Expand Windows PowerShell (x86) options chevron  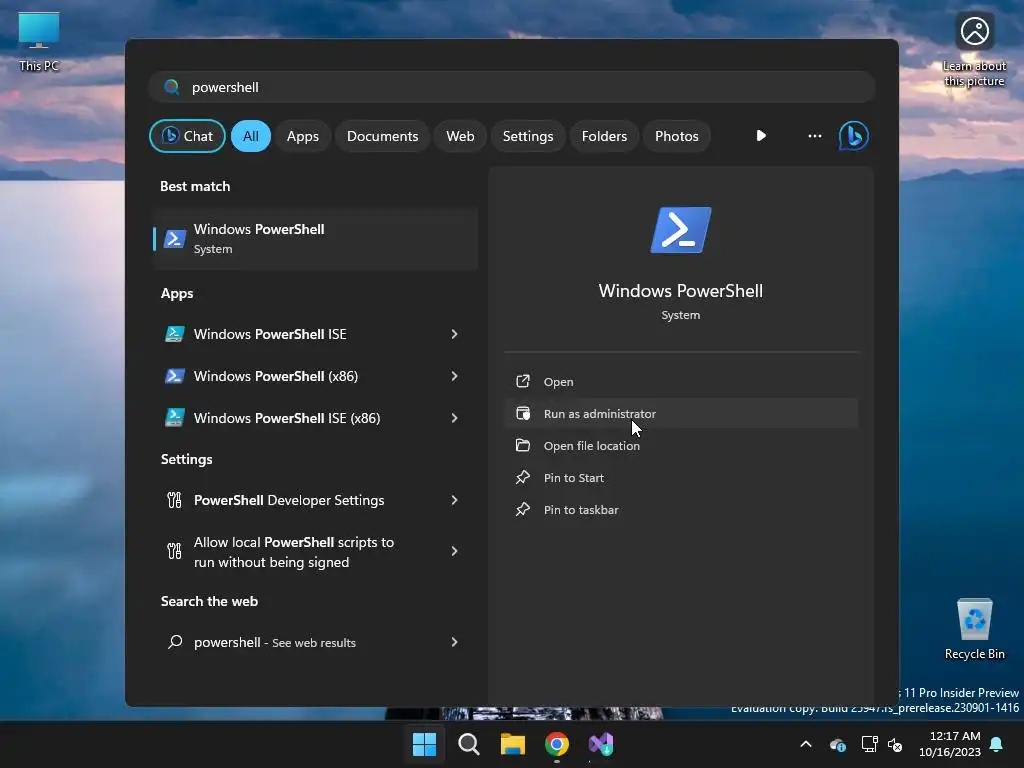coord(455,376)
